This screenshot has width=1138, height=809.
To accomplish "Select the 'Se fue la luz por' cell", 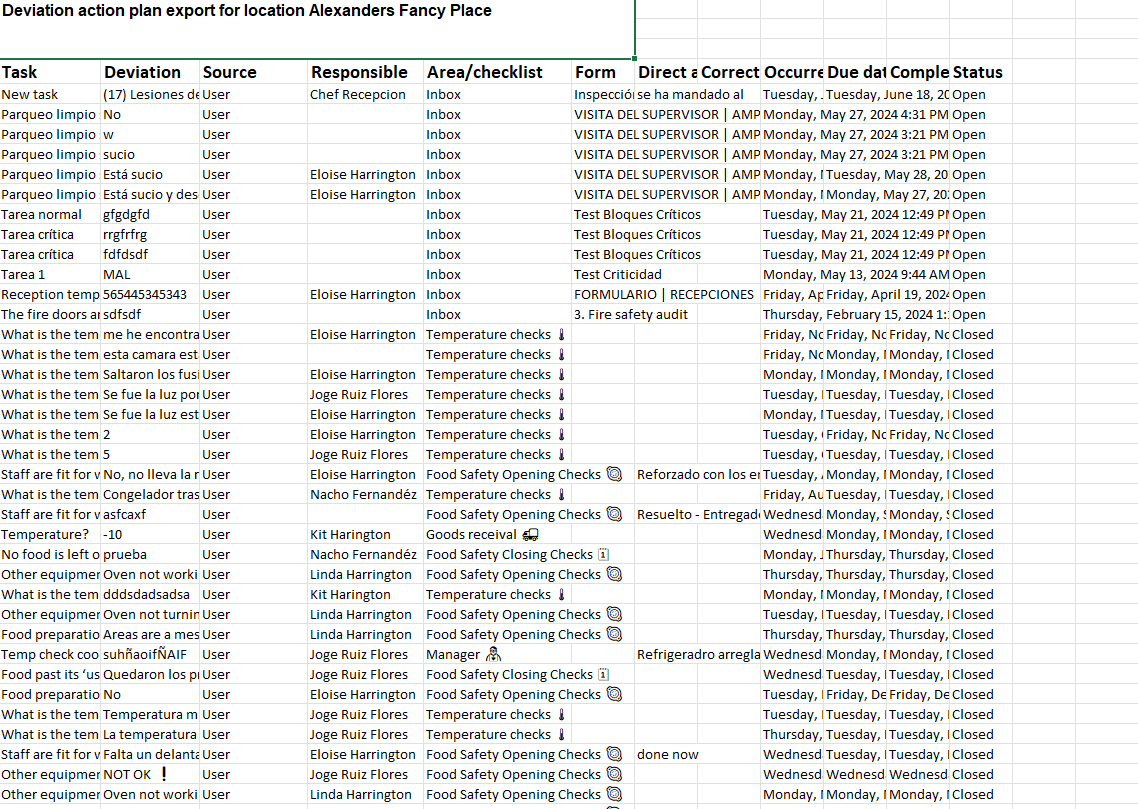I will pos(150,395).
